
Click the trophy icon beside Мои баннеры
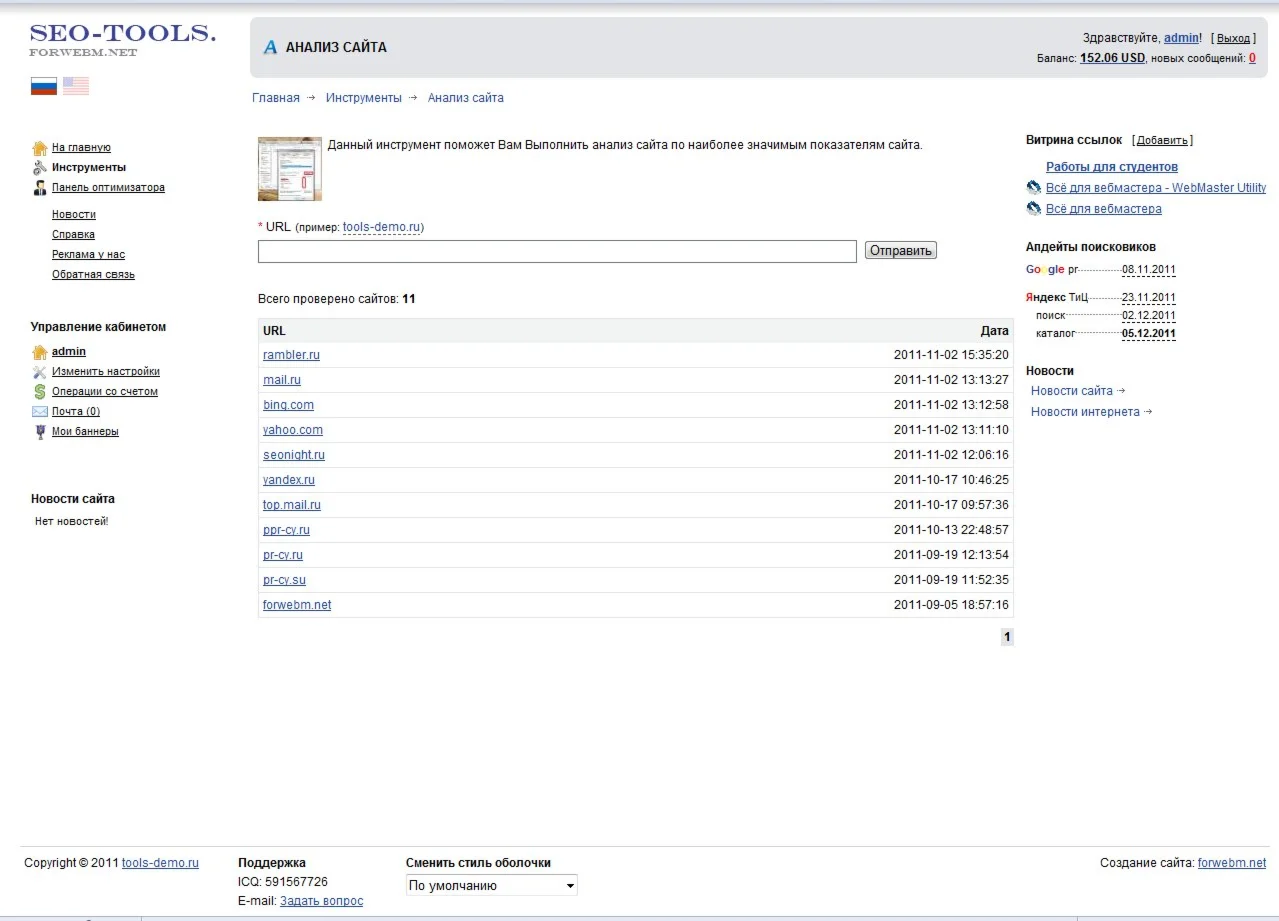point(40,432)
